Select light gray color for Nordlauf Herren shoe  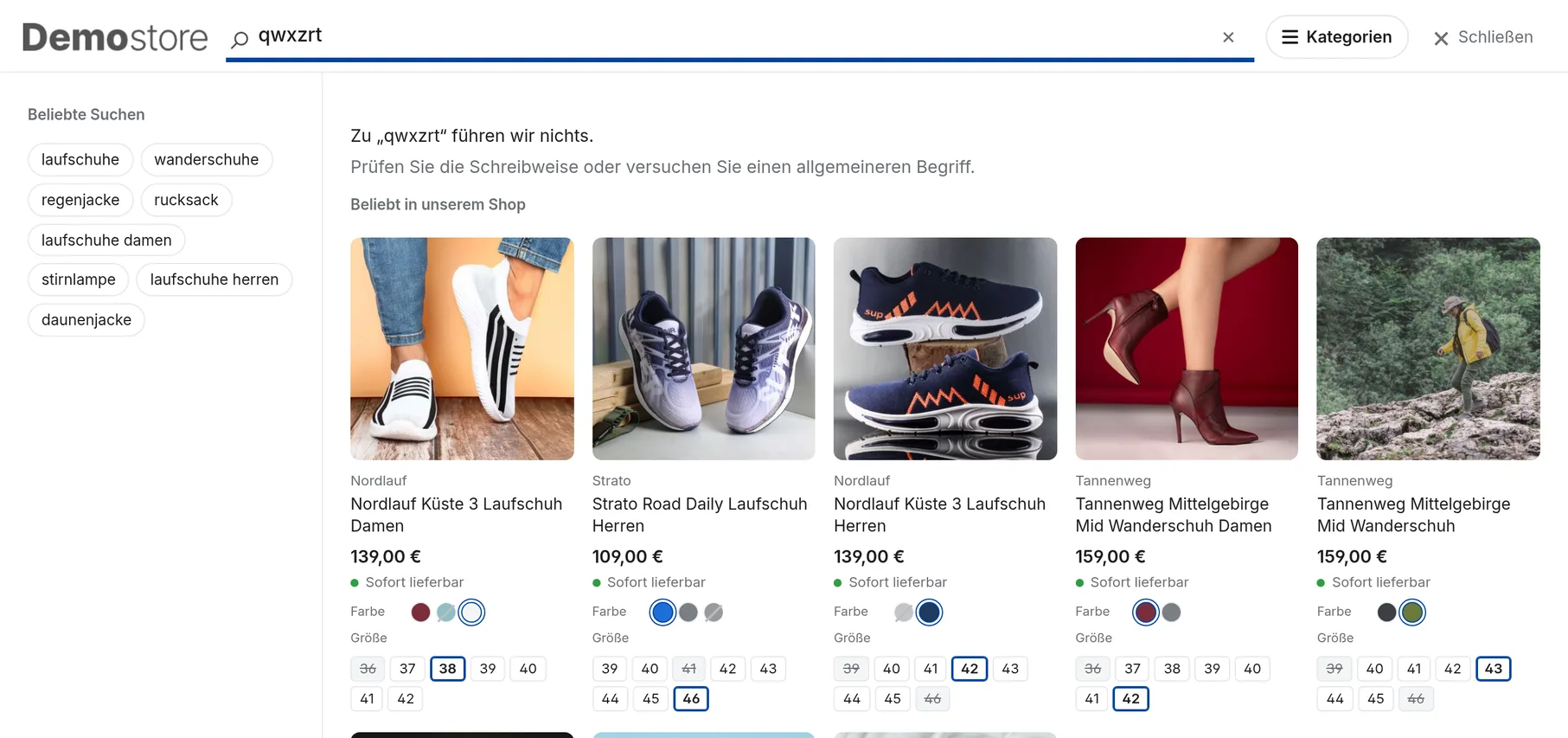coord(904,613)
